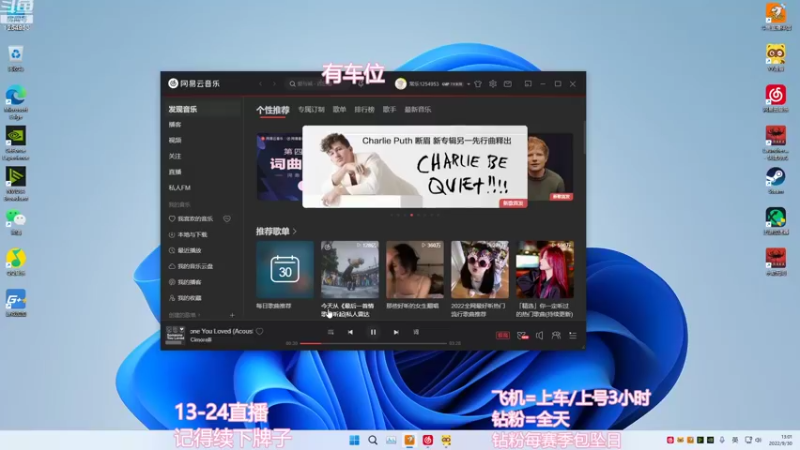Open the 每日歌曲推荐 calendar playlist
Screen dimensions: 800x450
[x=285, y=269]
